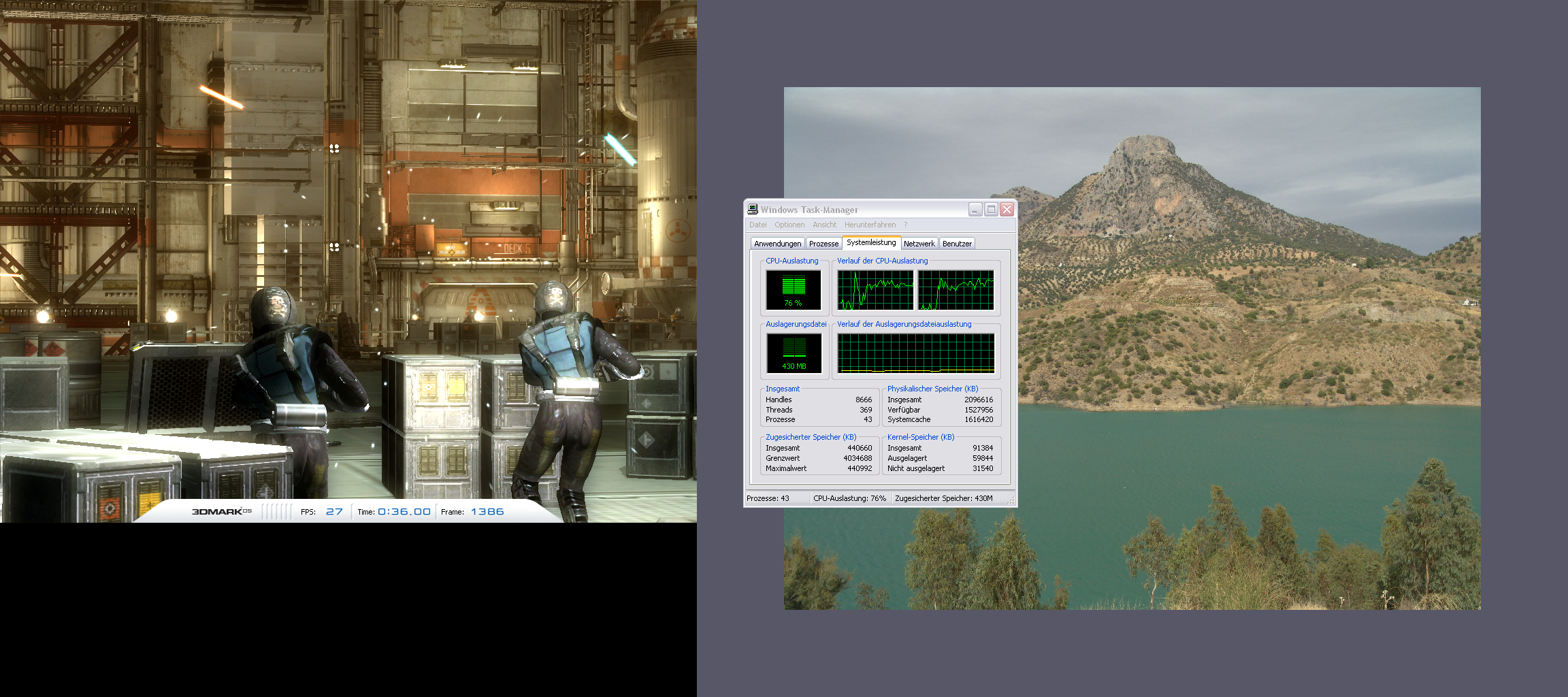Click the Systemcache value 1616420
This screenshot has width=1568, height=697.
pyautogui.click(x=979, y=419)
